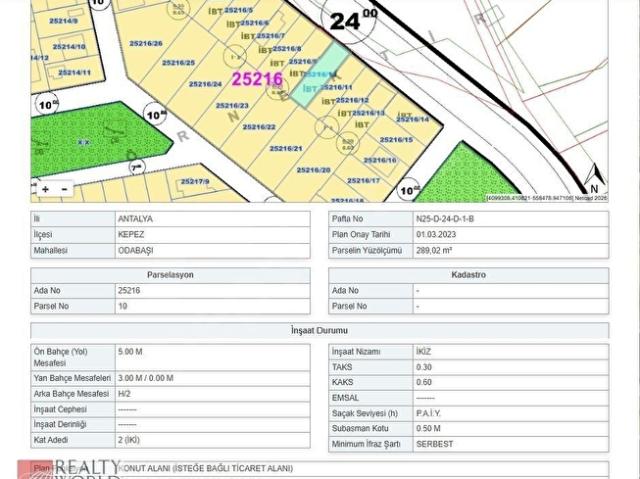Viewport: 640px width, 479px height.
Task: Click the TAKS value 0.30 cell
Action: (x=511, y=367)
